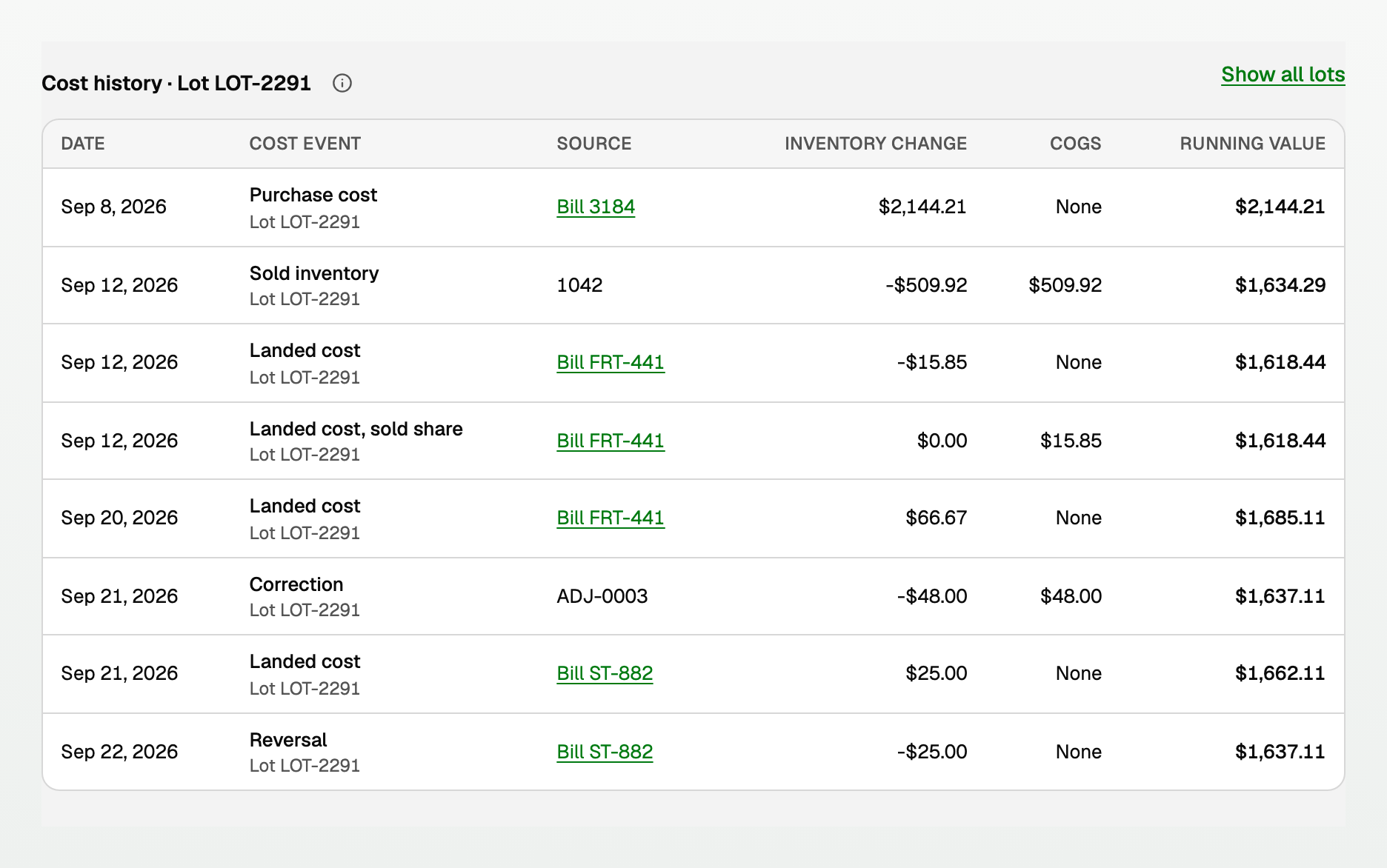Click inventory change -$15.85

[932, 362]
